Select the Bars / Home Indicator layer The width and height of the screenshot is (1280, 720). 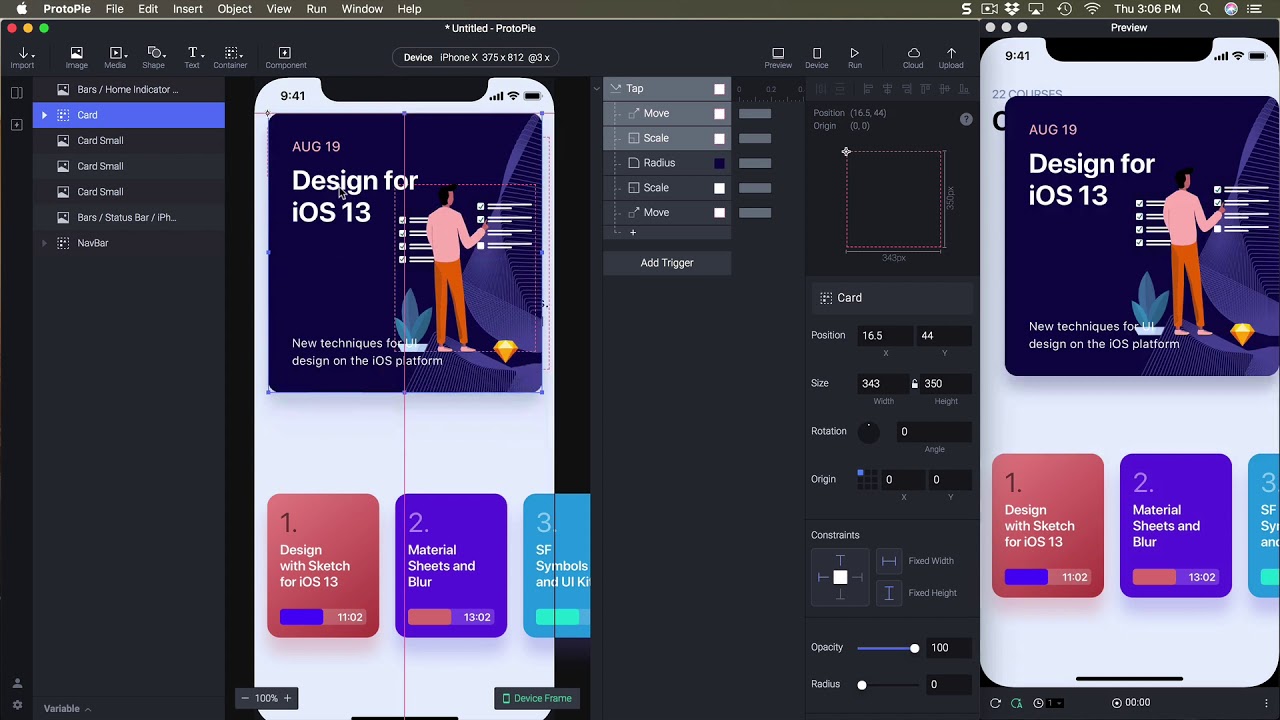(128, 89)
